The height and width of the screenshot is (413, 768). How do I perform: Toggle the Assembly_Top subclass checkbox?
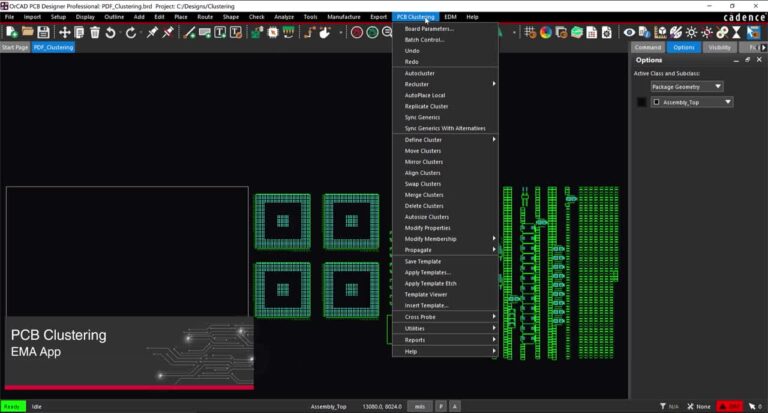coord(656,102)
